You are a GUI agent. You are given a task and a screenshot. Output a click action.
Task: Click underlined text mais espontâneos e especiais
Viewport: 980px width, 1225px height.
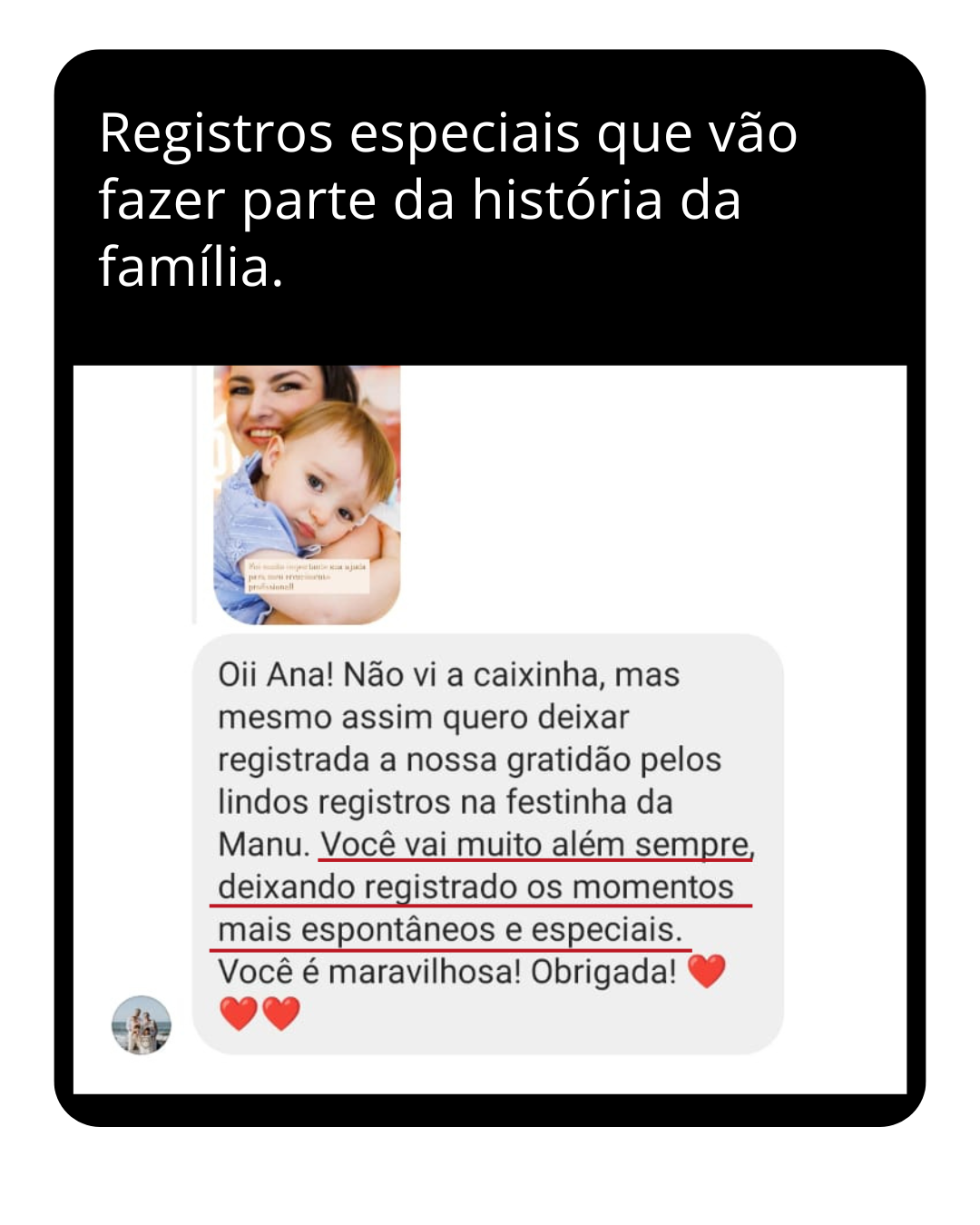click(x=449, y=929)
